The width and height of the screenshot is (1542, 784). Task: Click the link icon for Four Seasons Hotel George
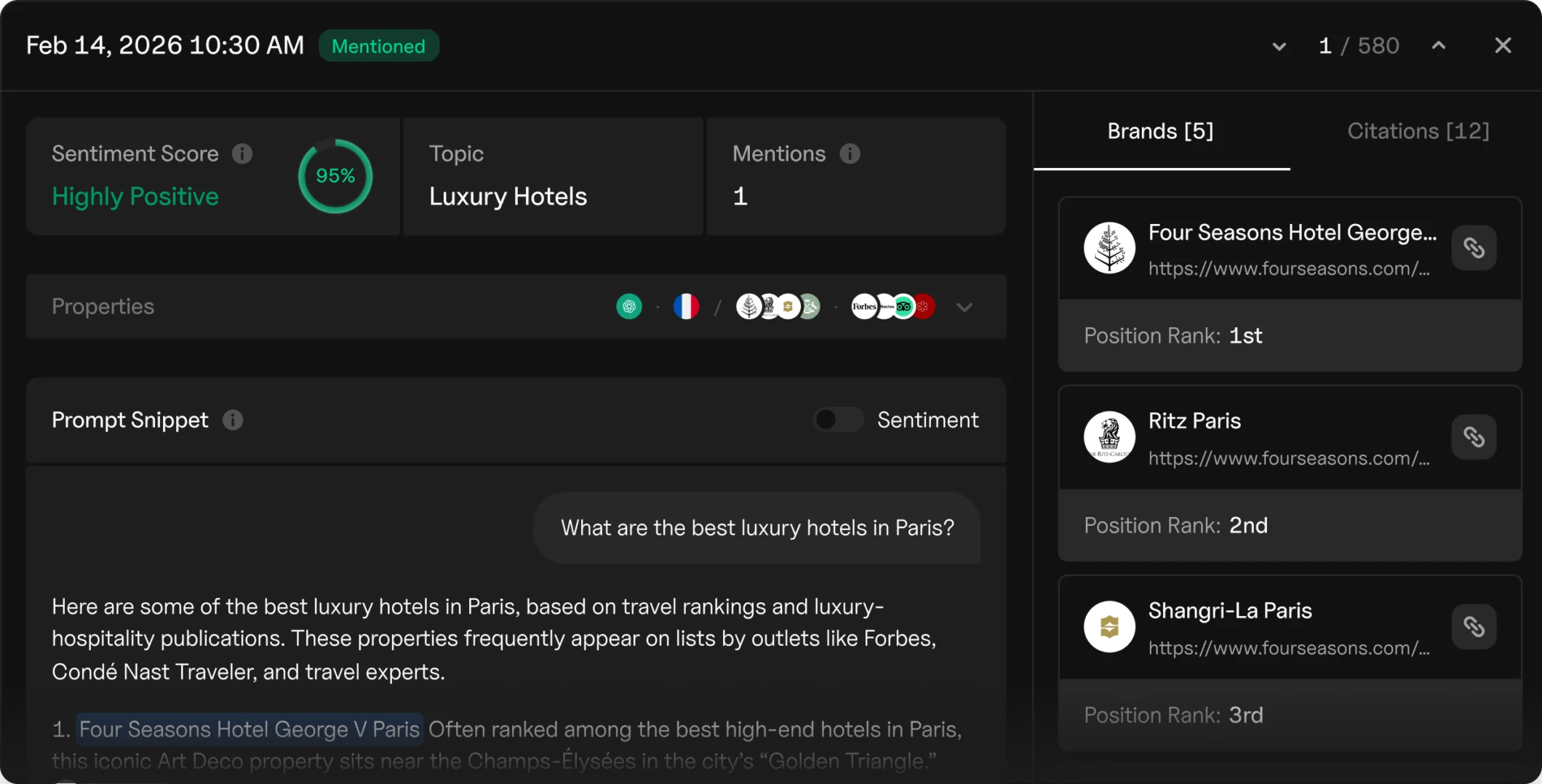(1474, 248)
